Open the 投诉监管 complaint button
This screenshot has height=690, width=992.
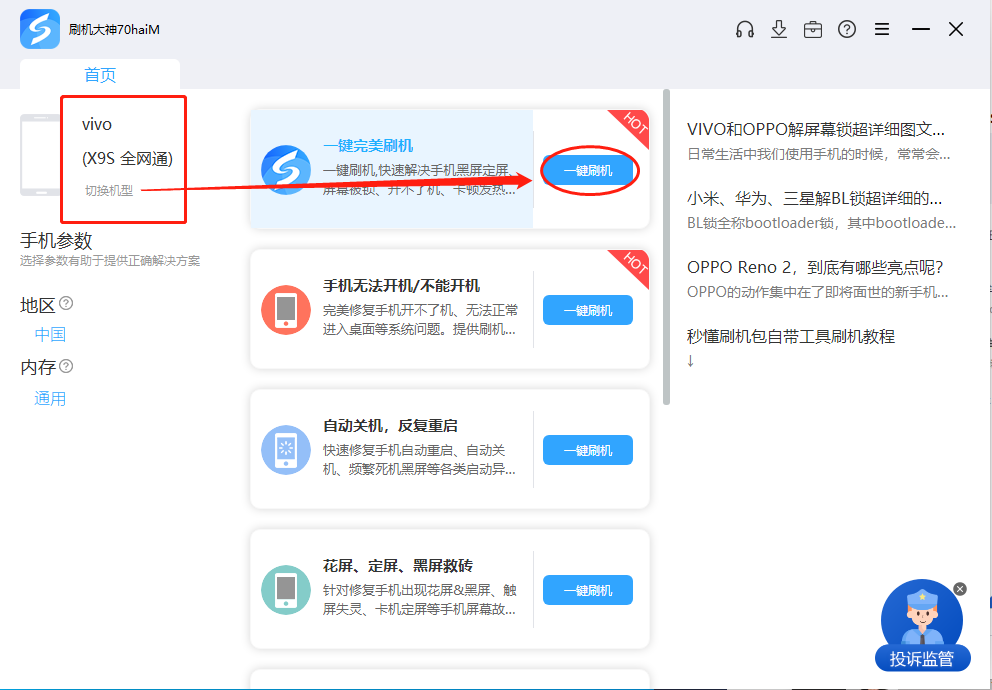point(922,659)
